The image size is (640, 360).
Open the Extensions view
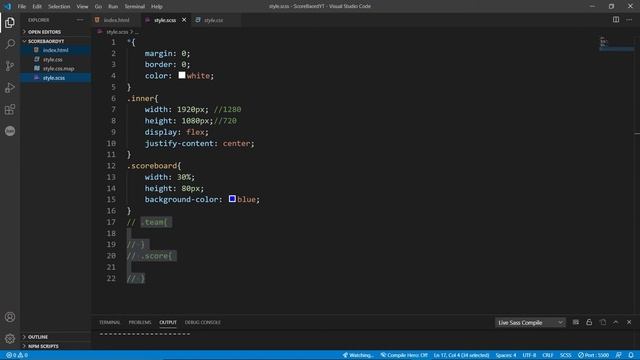click(x=10, y=109)
